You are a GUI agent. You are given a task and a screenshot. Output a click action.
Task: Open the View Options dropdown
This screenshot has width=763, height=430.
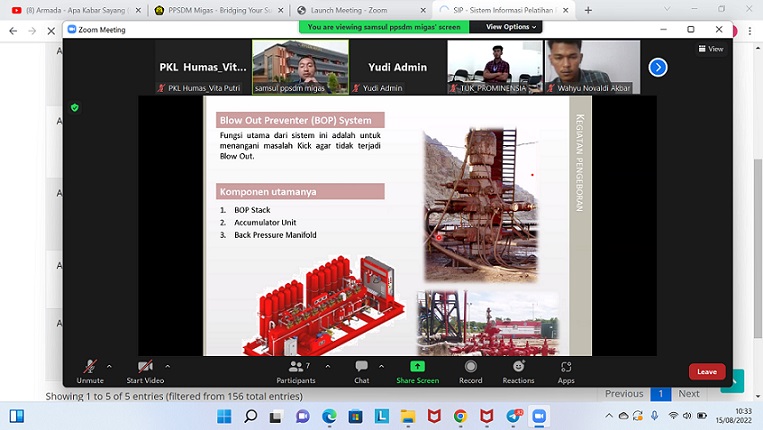pyautogui.click(x=511, y=27)
